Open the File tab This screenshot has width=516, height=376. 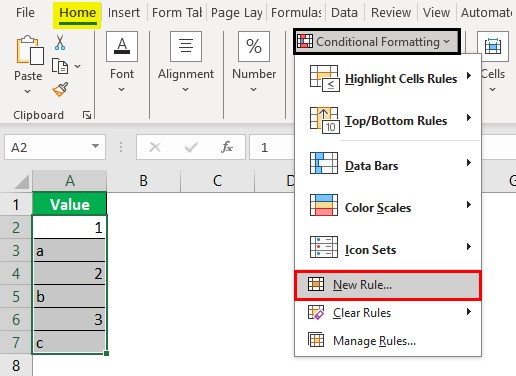[25, 13]
